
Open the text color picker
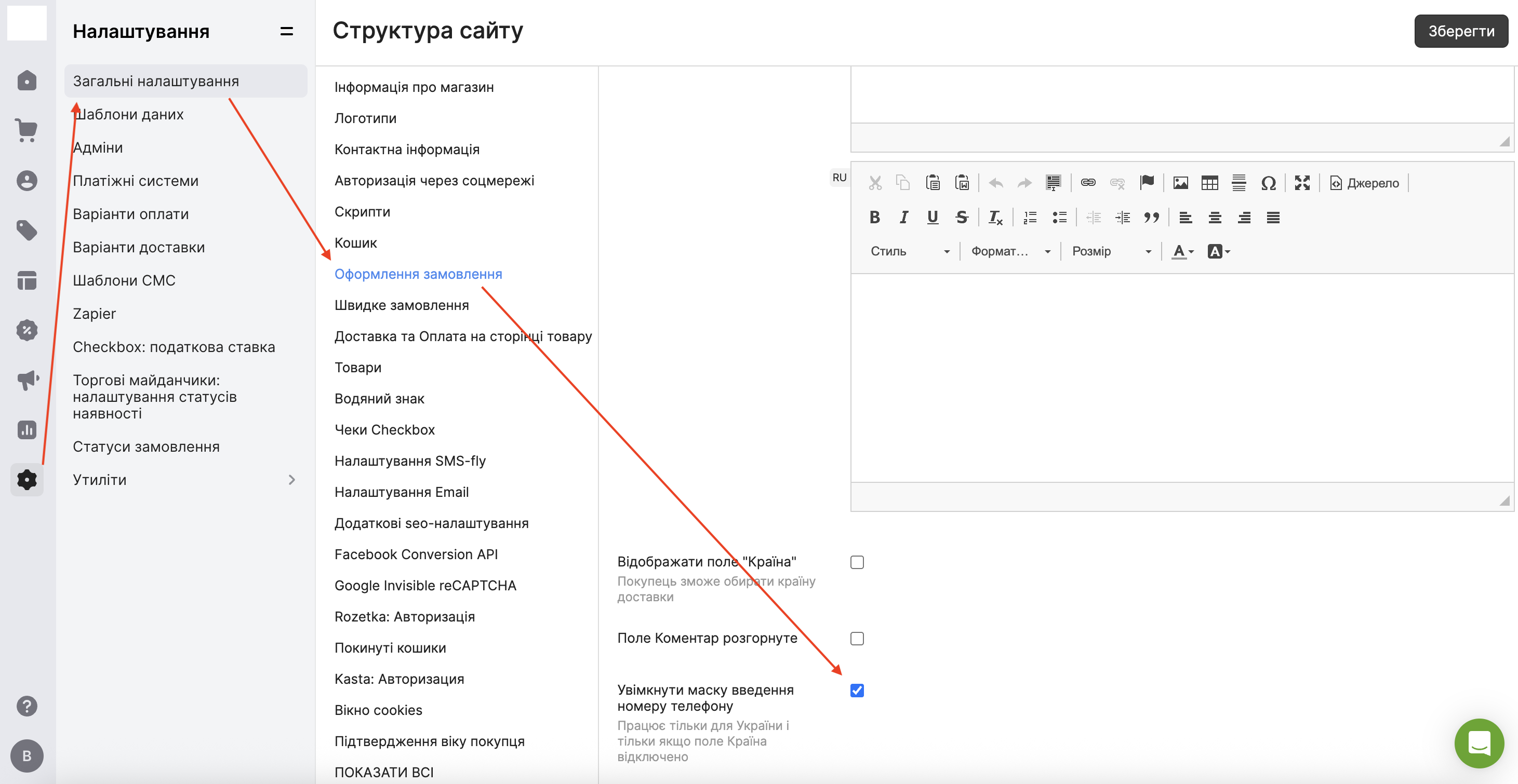coord(1181,251)
